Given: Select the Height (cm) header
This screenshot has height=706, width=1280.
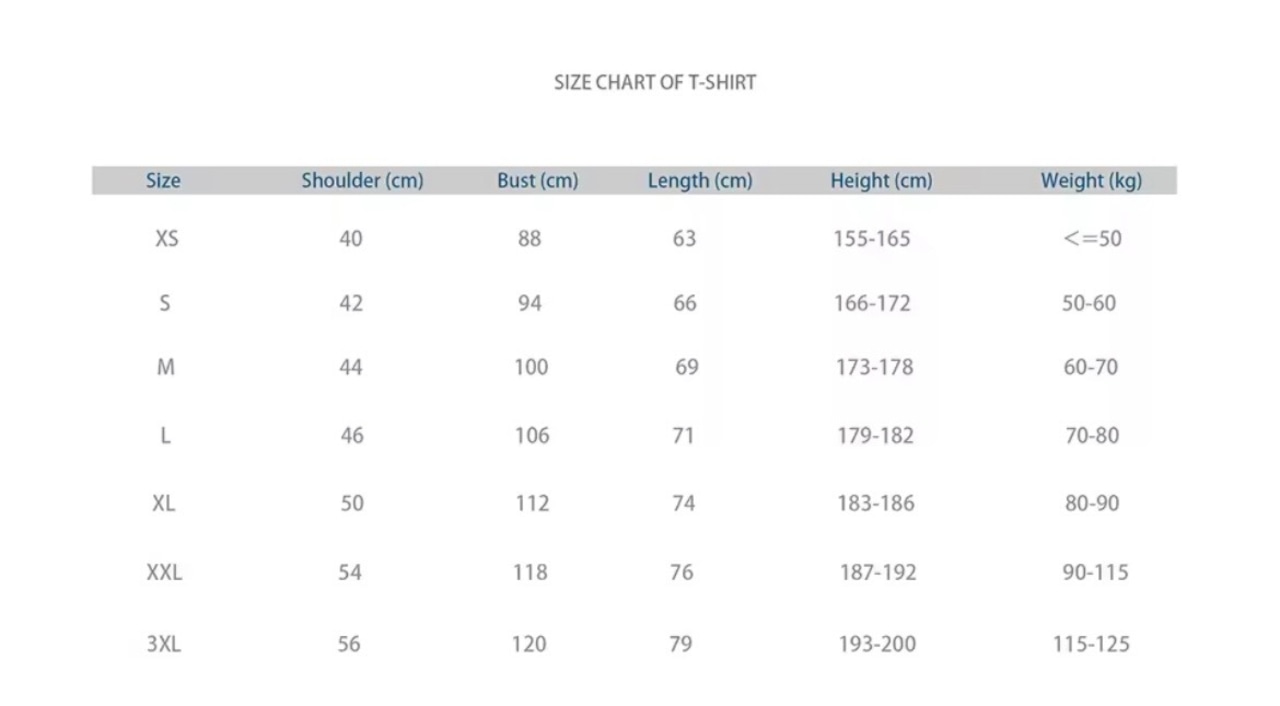Looking at the screenshot, I should (x=880, y=181).
